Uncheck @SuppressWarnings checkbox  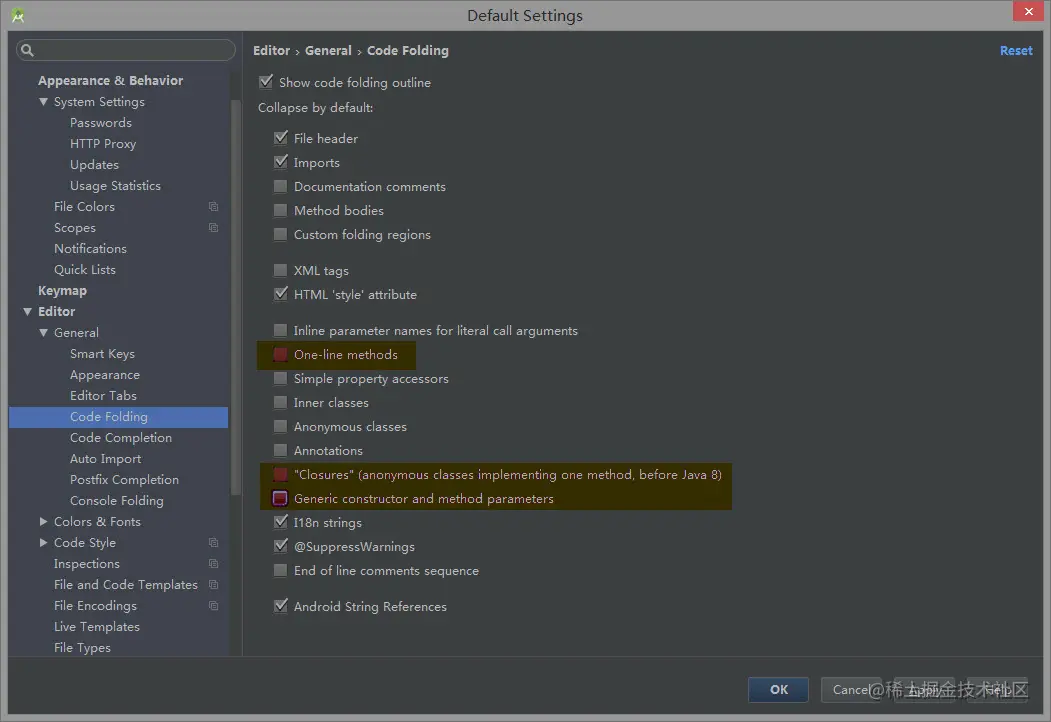281,546
